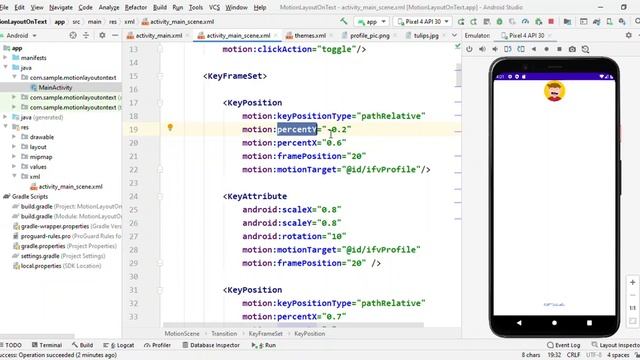Tap the phone's on-screen home button
640x360 pixels.
[x=554, y=322]
